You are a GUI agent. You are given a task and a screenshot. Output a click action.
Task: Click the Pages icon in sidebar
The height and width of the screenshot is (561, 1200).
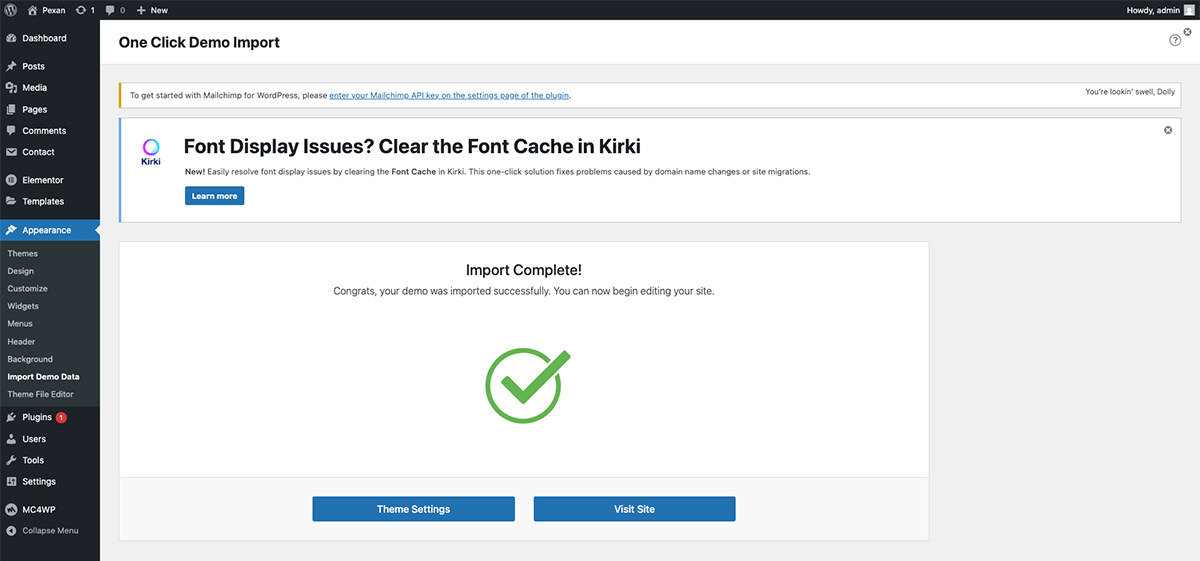pyautogui.click(x=11, y=109)
